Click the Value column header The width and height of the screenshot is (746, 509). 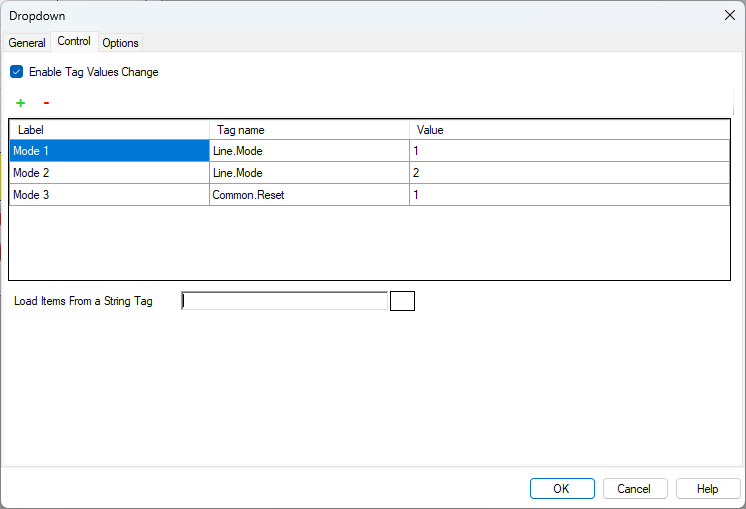point(569,130)
